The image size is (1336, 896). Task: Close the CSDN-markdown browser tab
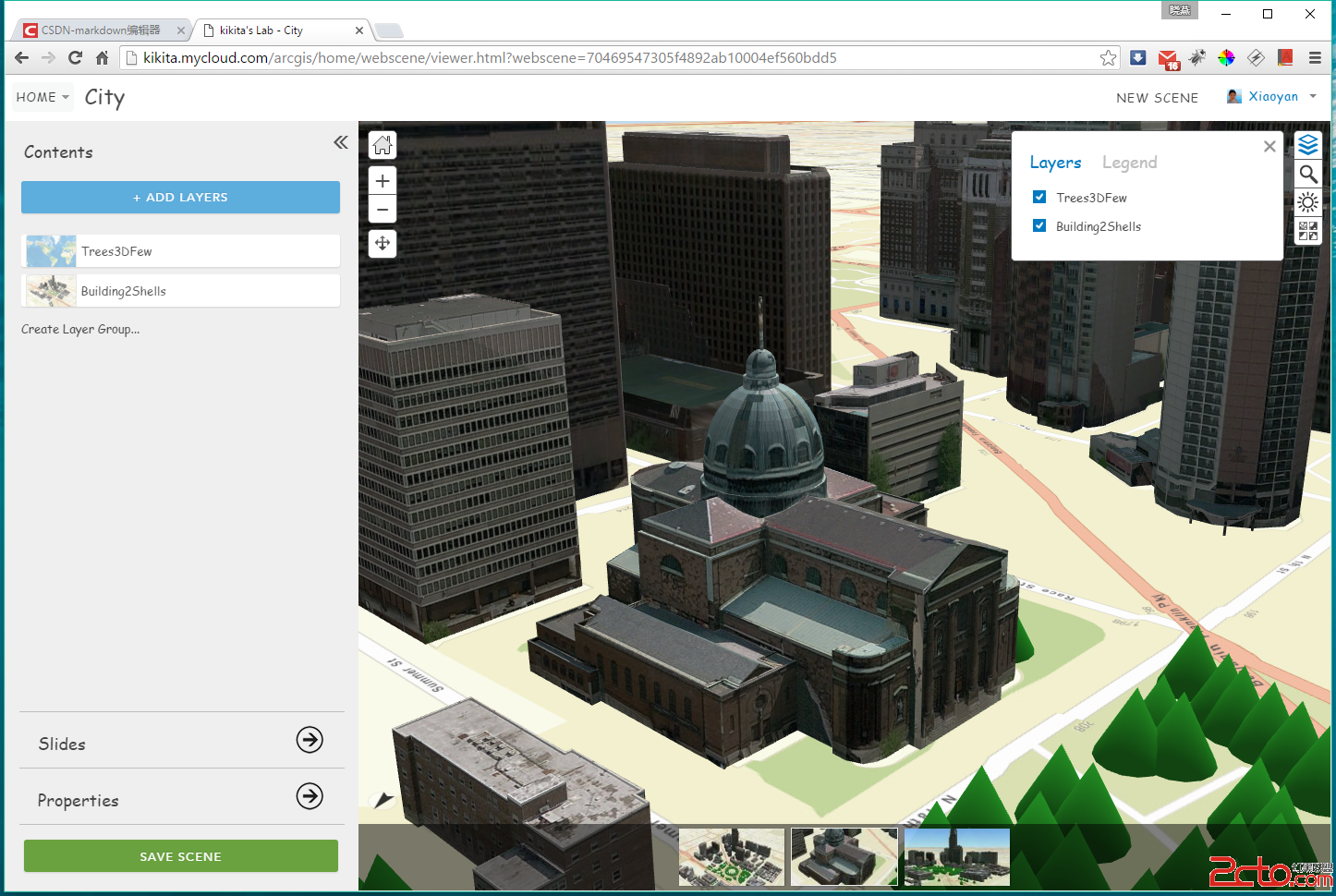pyautogui.click(x=181, y=30)
